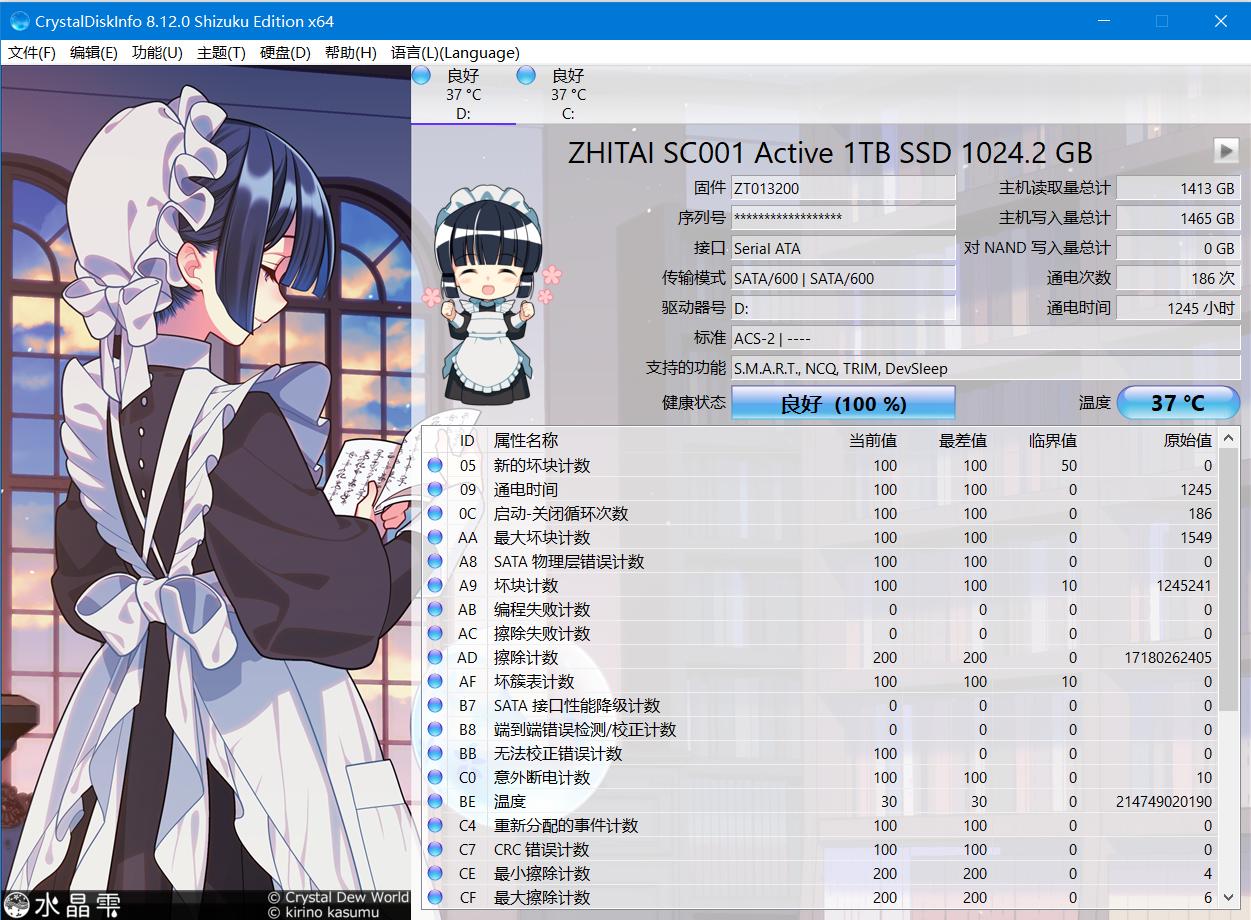Click status orb for A9 坏块计数
Screen dimensions: 1251x920
click(435, 585)
